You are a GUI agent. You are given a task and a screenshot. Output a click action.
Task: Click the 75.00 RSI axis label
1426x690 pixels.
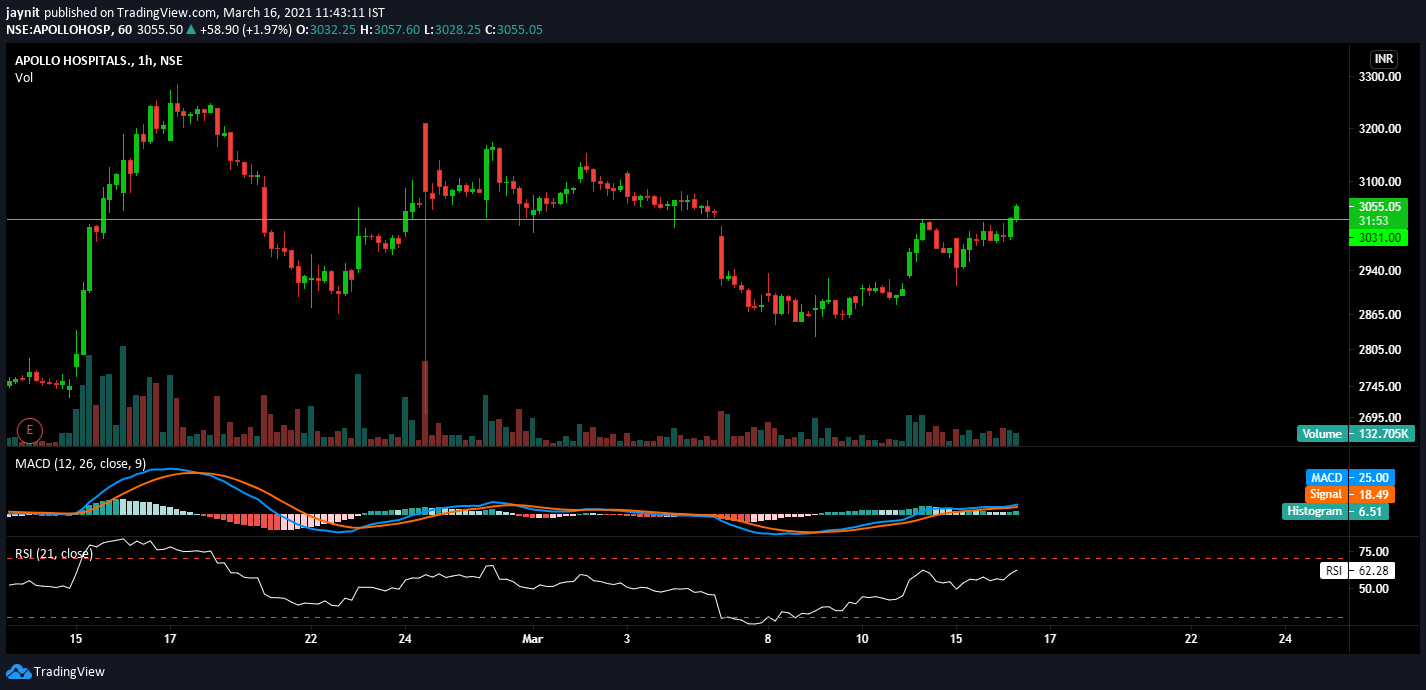[1374, 552]
